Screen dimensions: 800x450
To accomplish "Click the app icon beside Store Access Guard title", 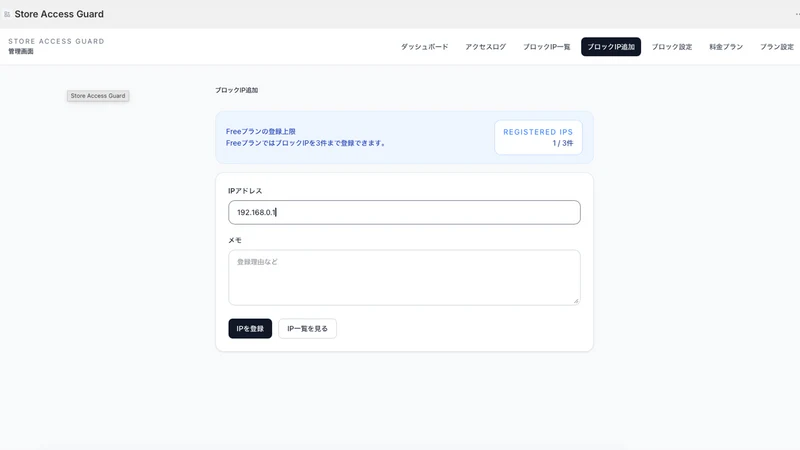I will [7, 14].
